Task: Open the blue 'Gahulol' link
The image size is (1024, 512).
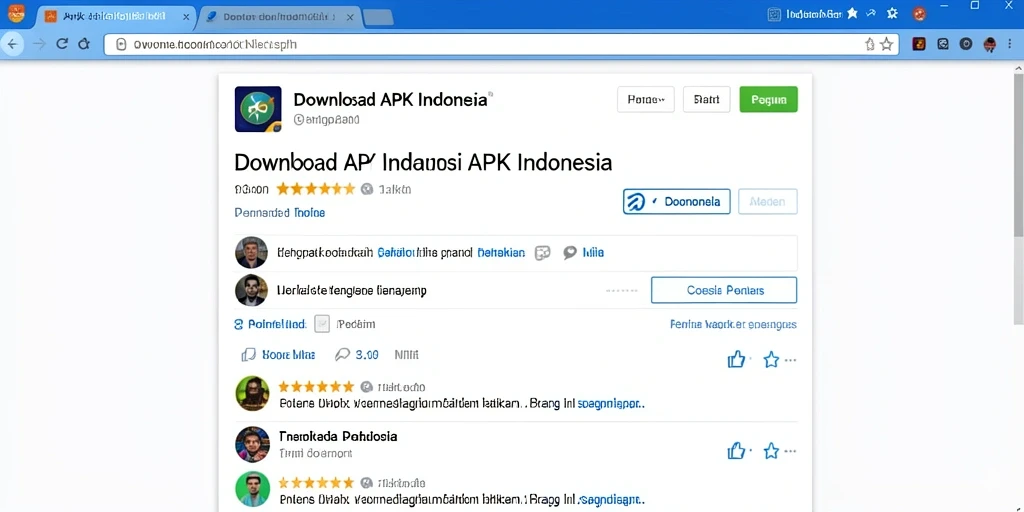Action: tap(396, 252)
